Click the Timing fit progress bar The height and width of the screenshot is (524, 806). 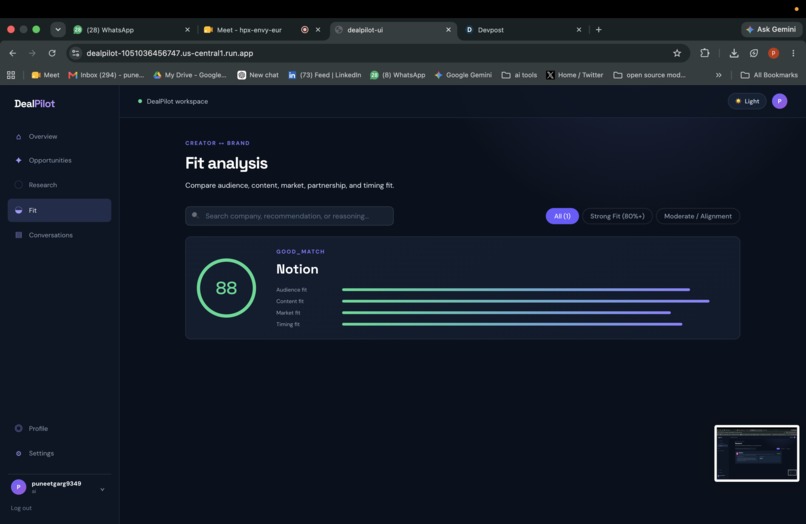pos(512,324)
